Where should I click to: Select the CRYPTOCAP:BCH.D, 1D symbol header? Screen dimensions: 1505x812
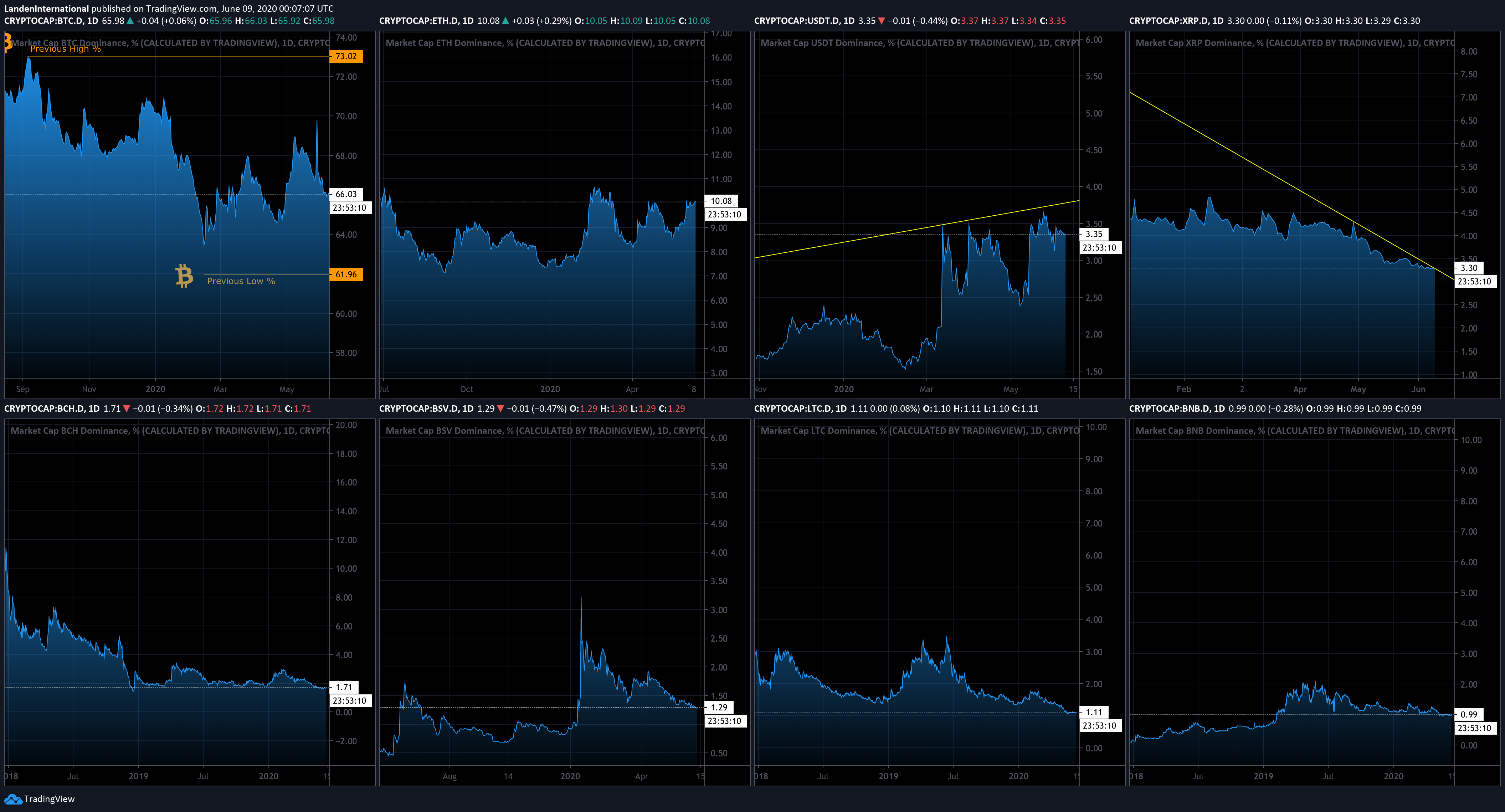click(52, 408)
